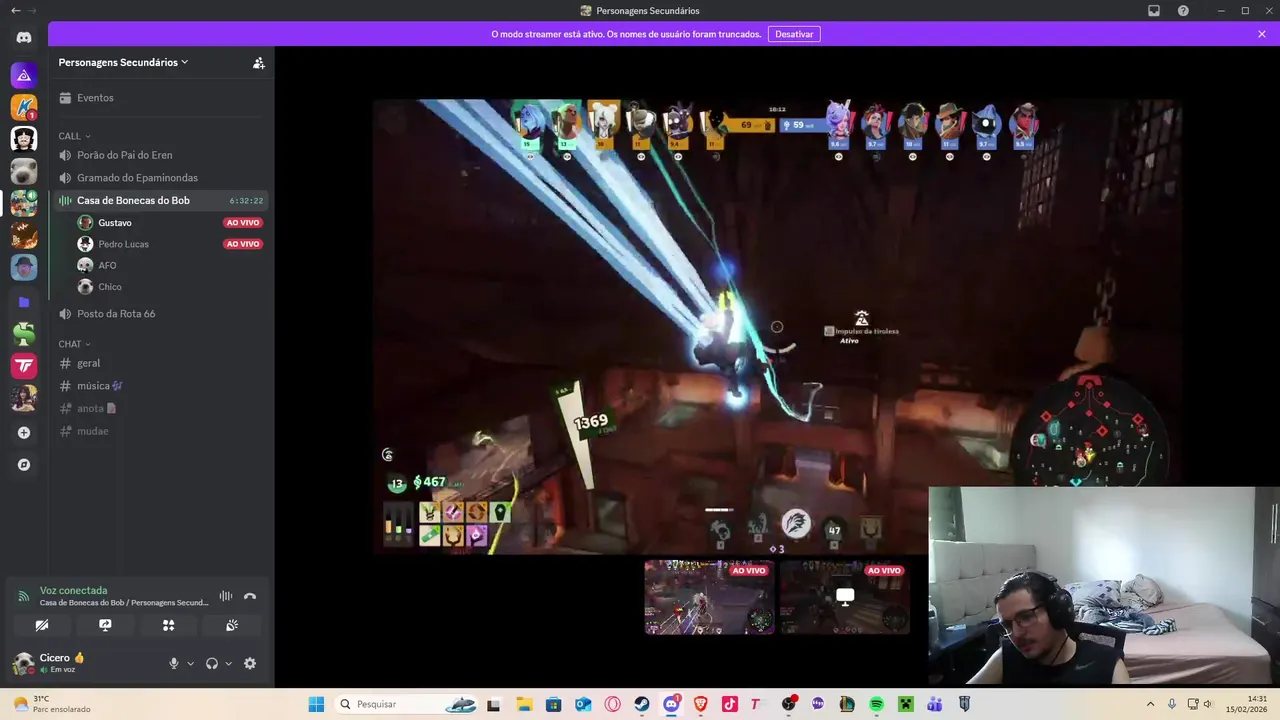1280x720 pixels.
Task: Open Eventos in the channel list
Action: [x=160, y=98]
